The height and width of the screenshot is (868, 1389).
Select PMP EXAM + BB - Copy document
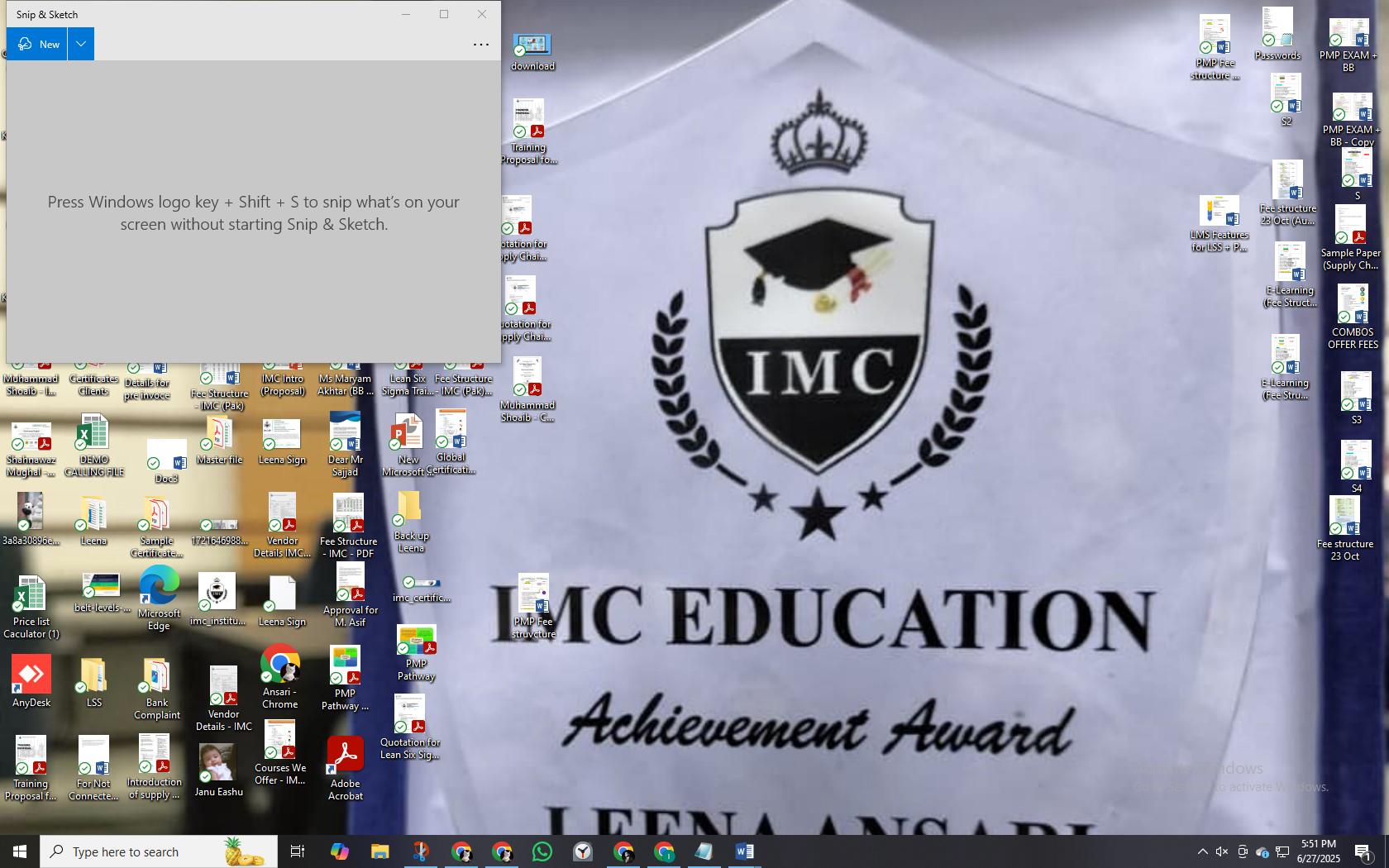pos(1352,120)
